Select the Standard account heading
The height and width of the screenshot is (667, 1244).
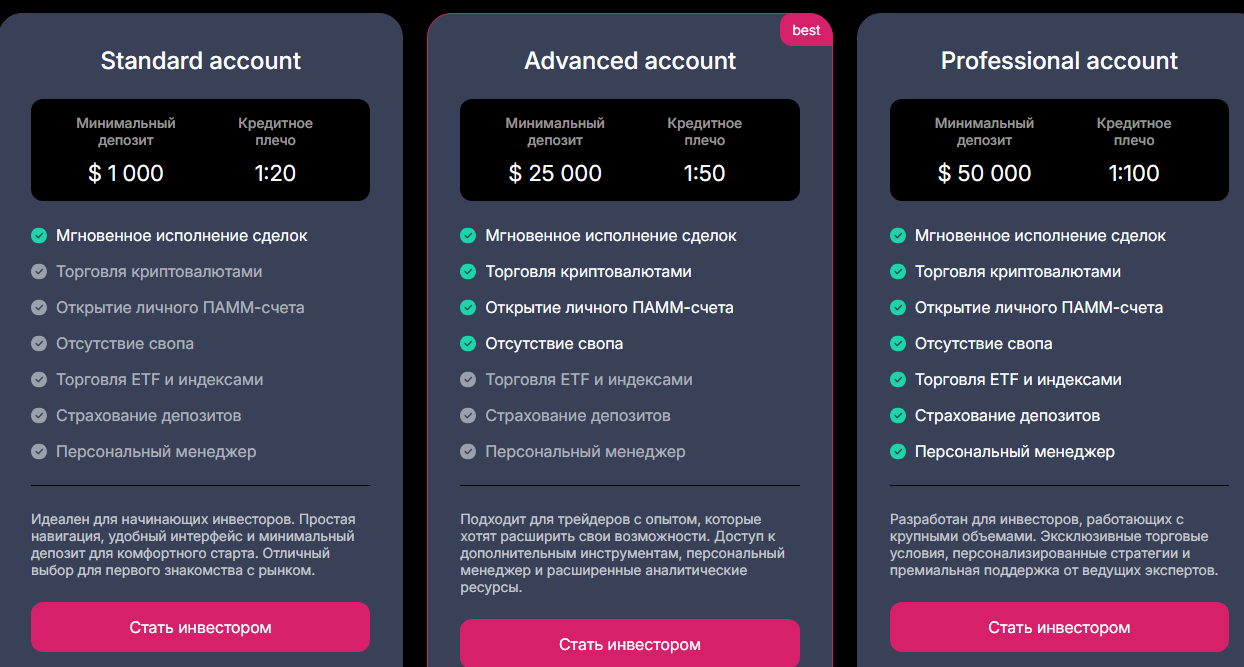pyautogui.click(x=201, y=61)
